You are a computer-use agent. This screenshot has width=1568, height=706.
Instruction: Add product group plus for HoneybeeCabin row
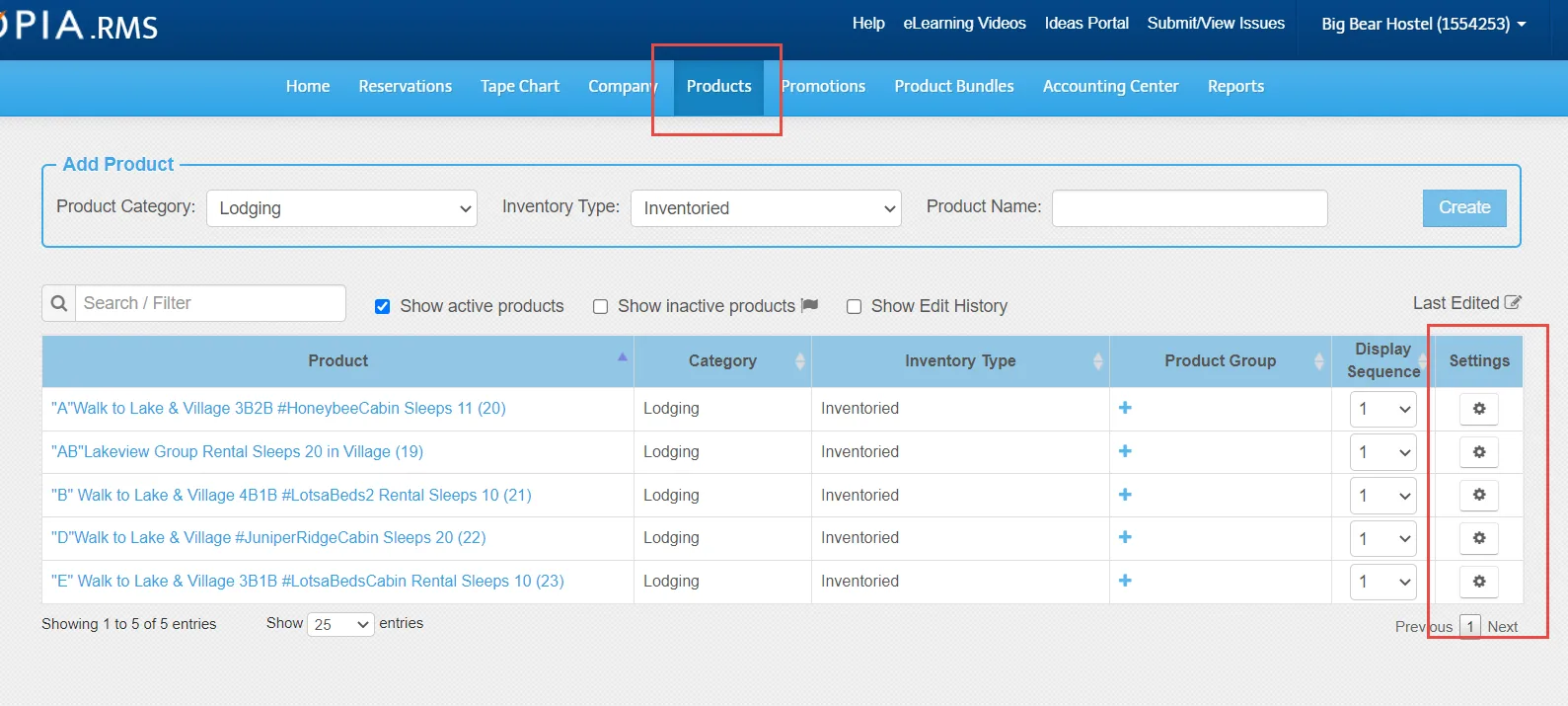(1125, 408)
